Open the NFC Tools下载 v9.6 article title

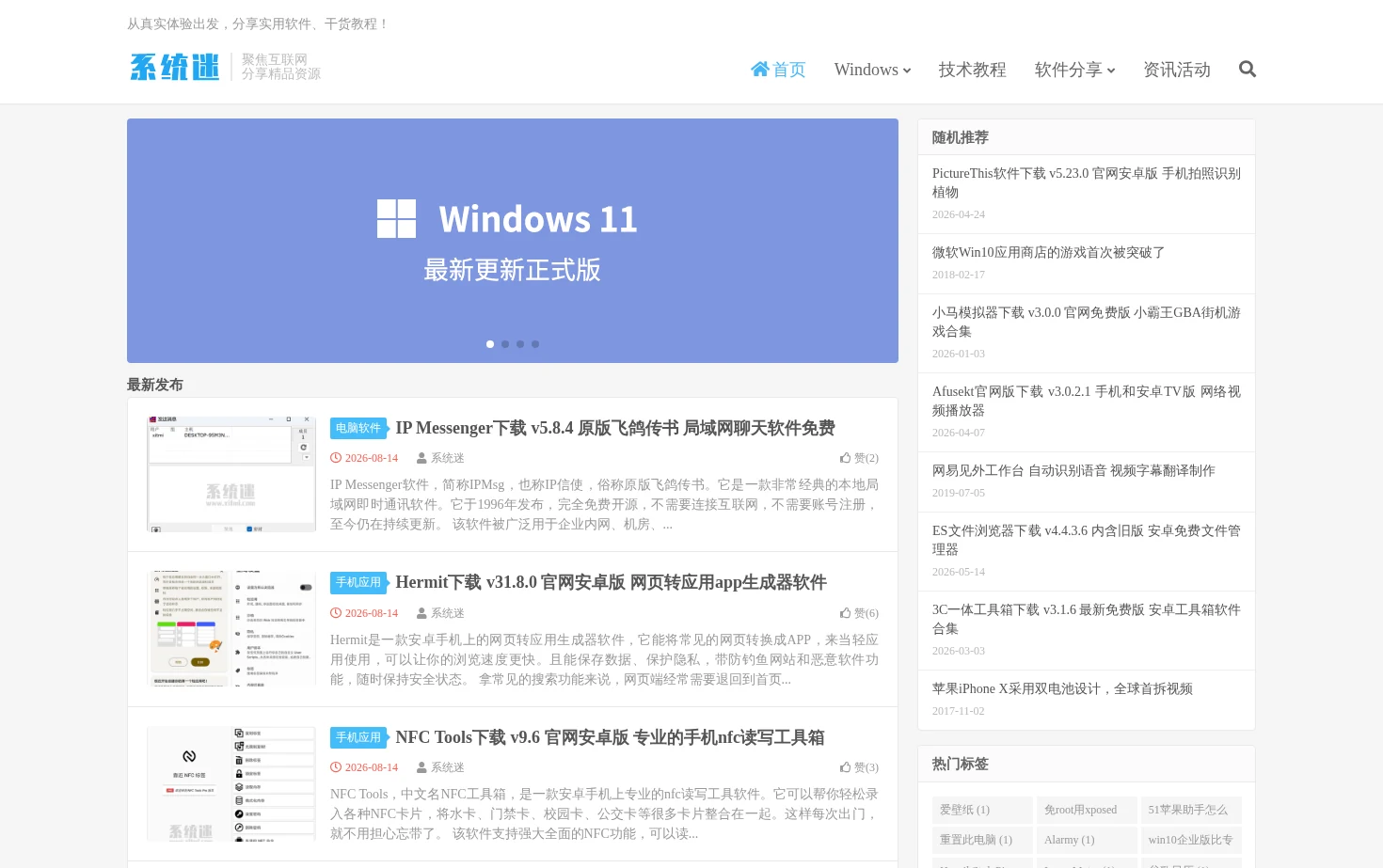pos(610,737)
